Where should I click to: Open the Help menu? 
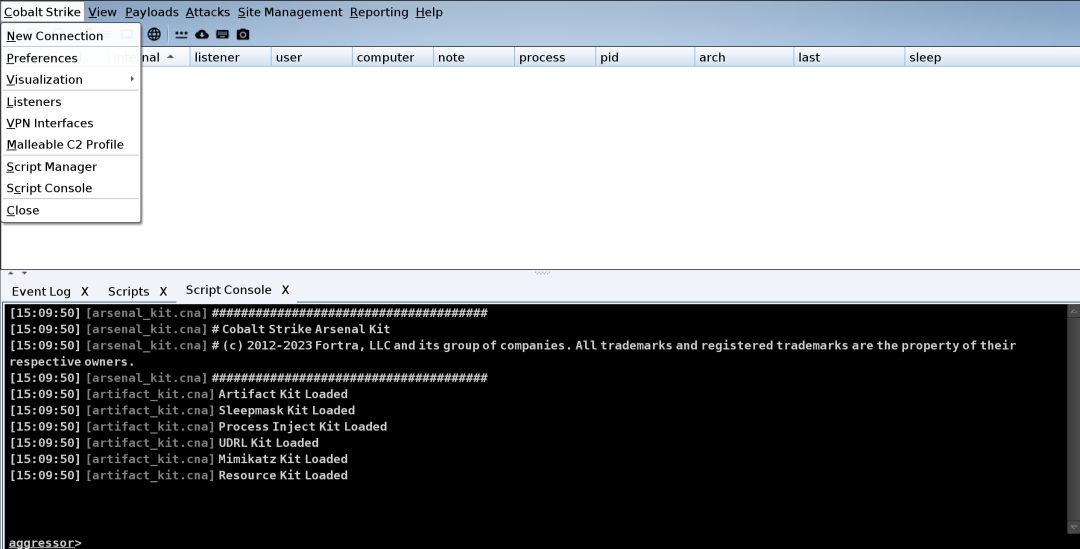428,12
